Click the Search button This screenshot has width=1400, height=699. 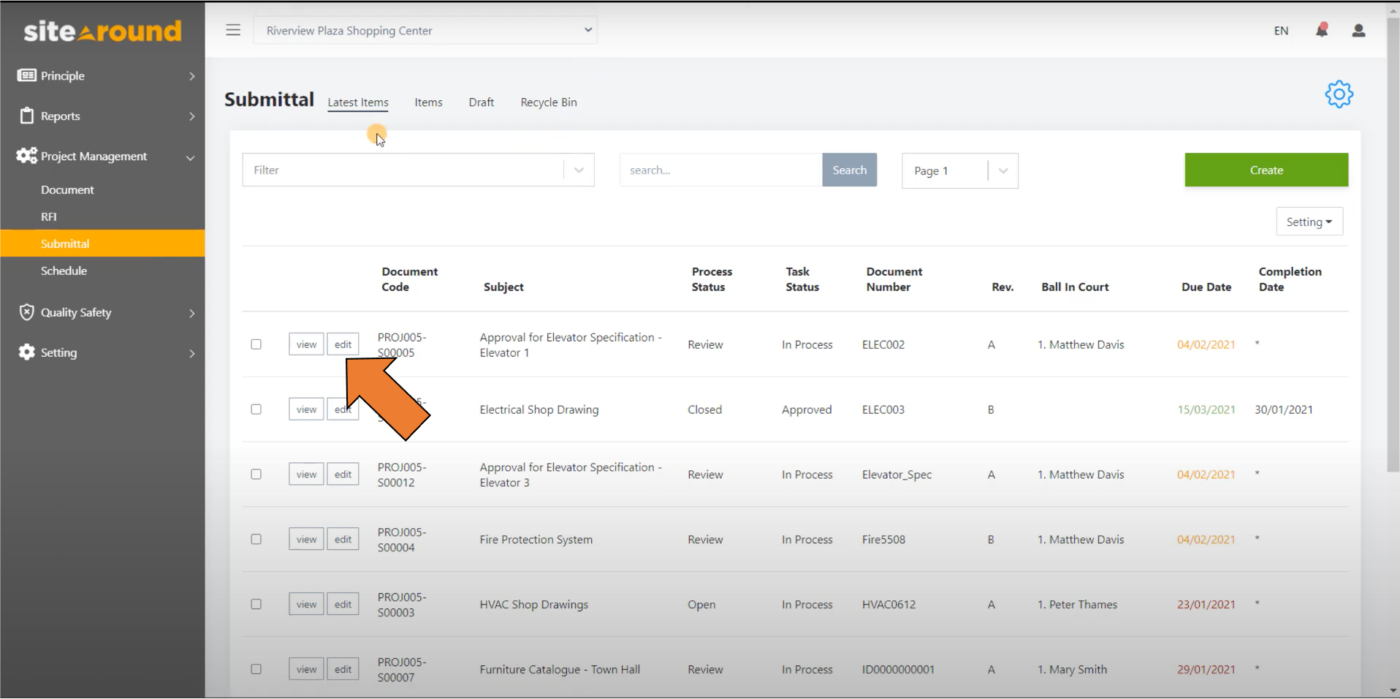pos(849,170)
